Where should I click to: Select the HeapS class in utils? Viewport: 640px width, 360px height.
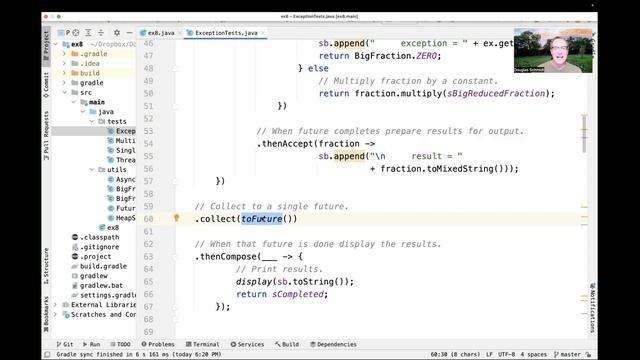[x=121, y=218]
